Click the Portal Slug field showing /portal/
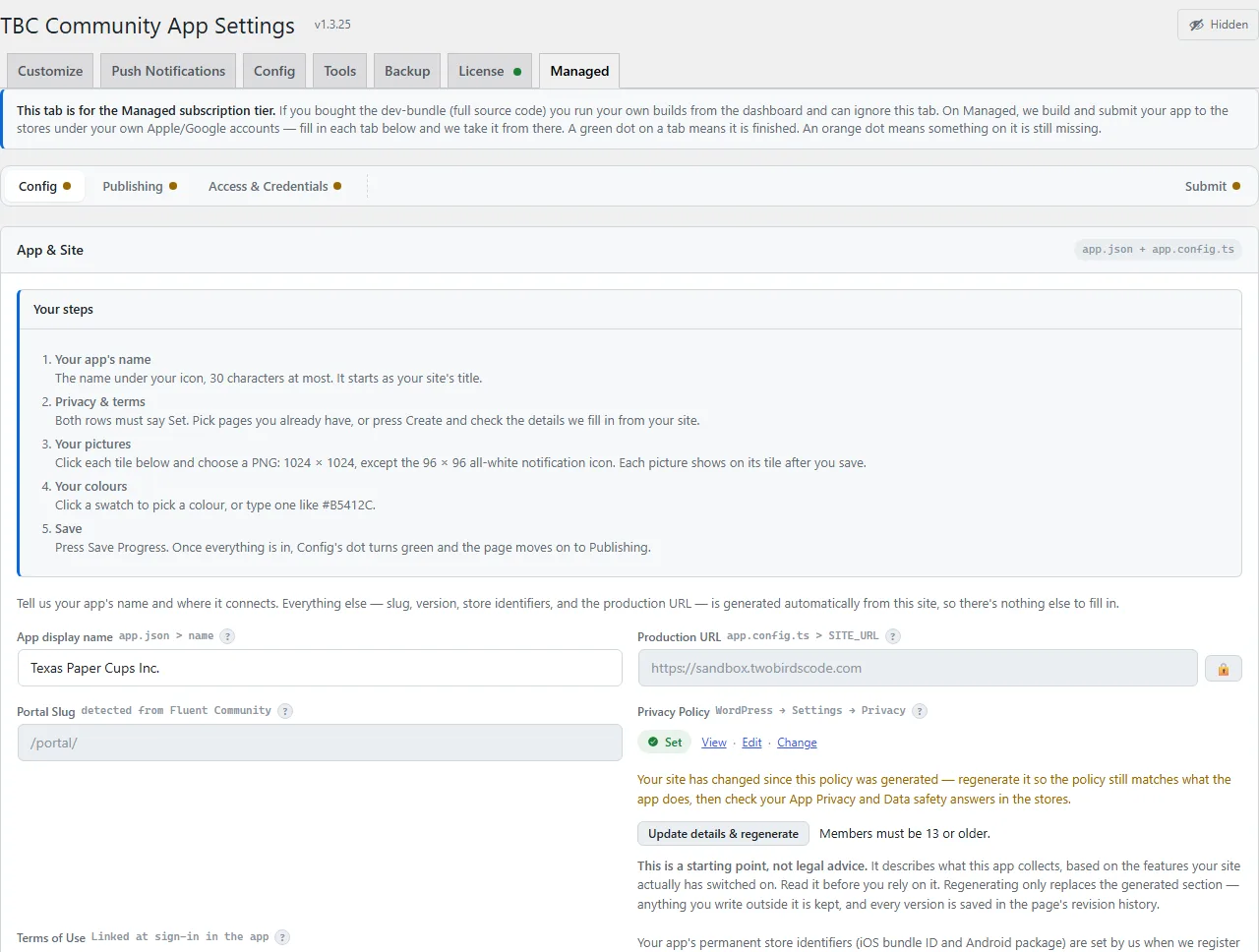The image size is (1259, 952). click(x=320, y=743)
